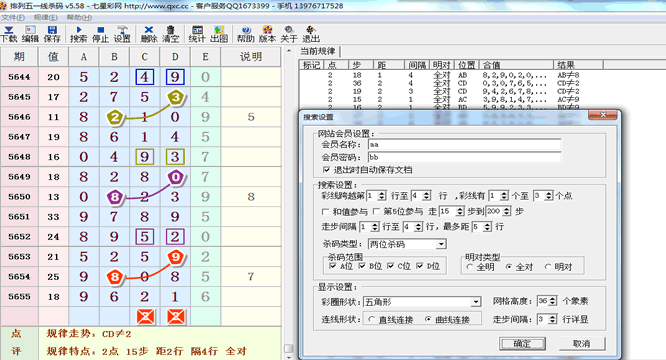666x360 pixels.
Task: Close the 搜索设置 dialog
Action: pyautogui.click(x=603, y=115)
